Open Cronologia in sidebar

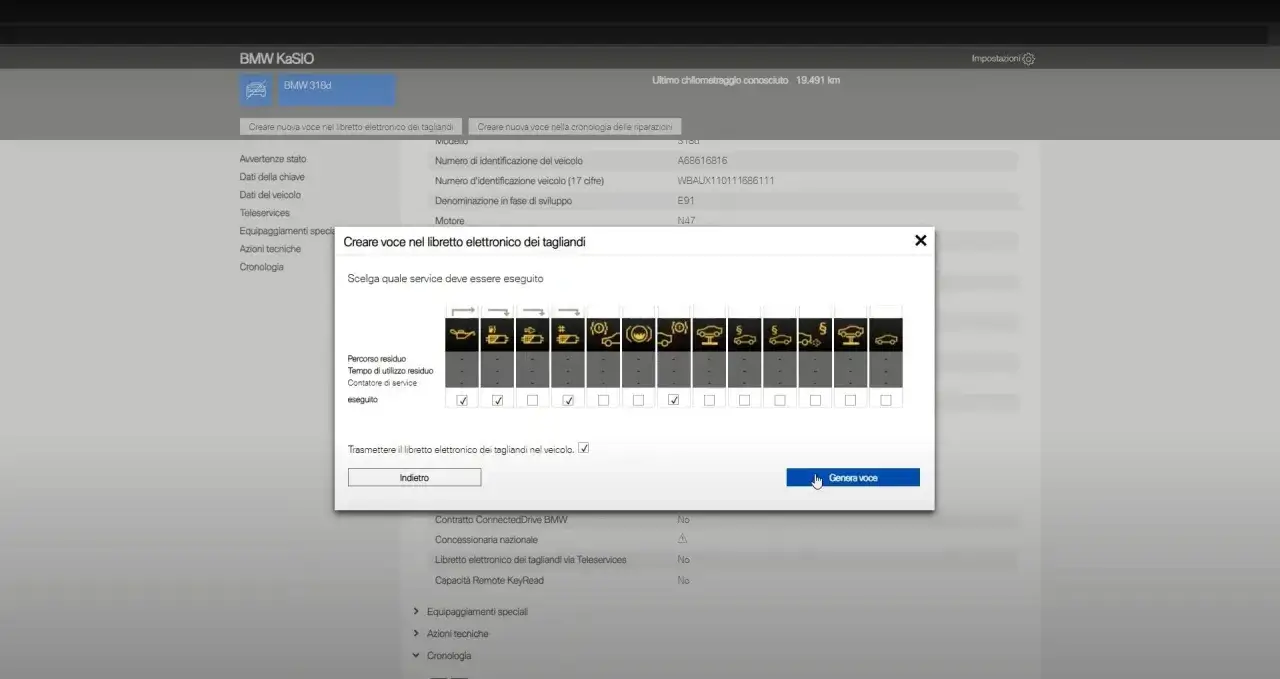261,267
